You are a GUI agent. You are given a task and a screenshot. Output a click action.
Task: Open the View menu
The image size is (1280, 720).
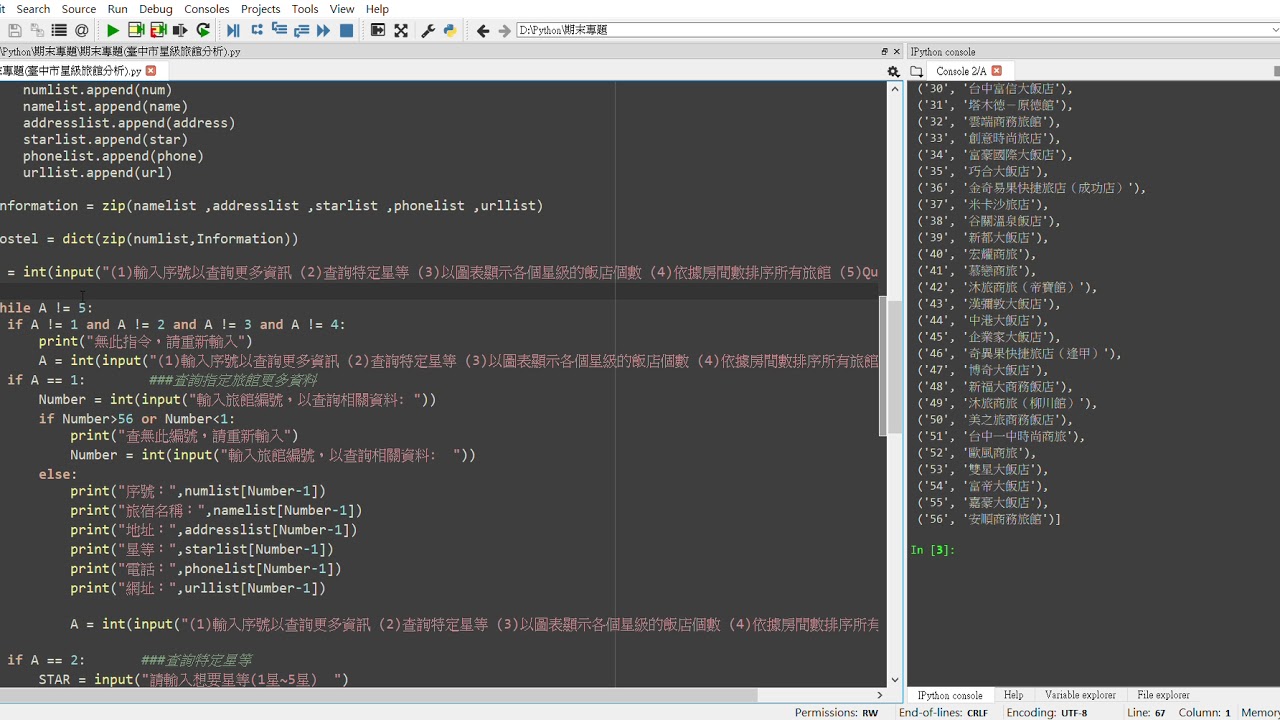pos(342,9)
